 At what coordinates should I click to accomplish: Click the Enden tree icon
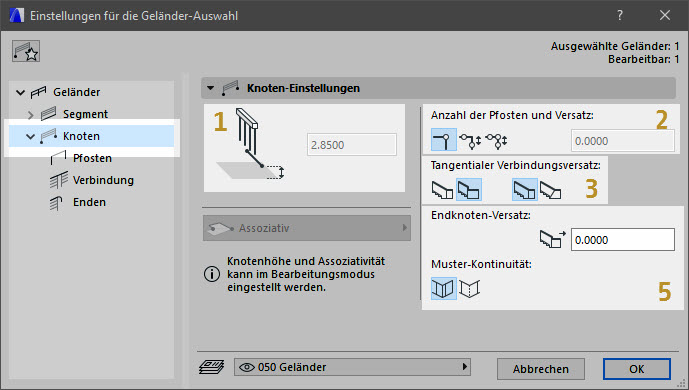tap(56, 203)
